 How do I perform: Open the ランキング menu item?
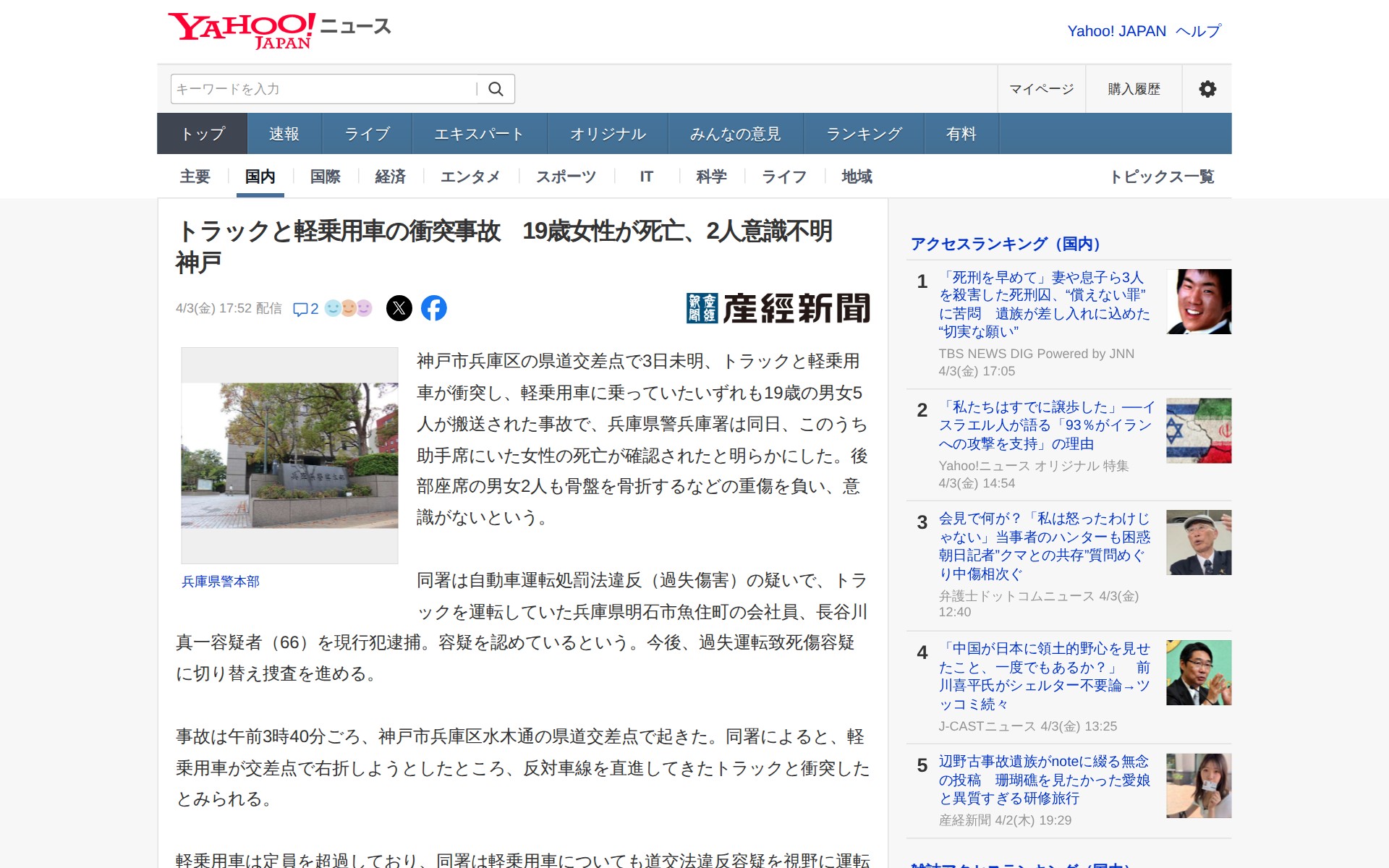(x=863, y=133)
